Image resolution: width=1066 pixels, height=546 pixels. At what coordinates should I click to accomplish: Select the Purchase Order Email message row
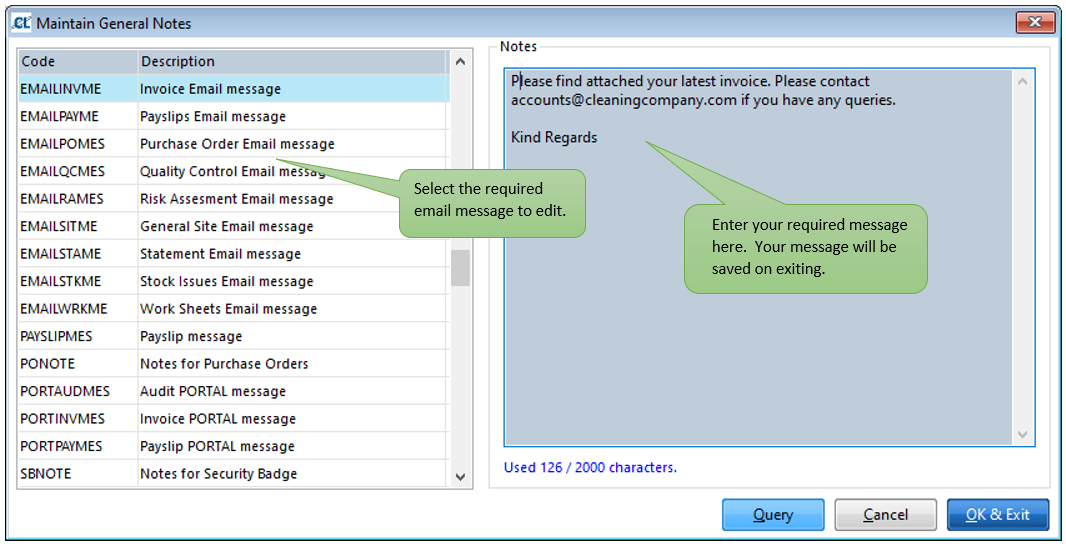click(x=234, y=144)
